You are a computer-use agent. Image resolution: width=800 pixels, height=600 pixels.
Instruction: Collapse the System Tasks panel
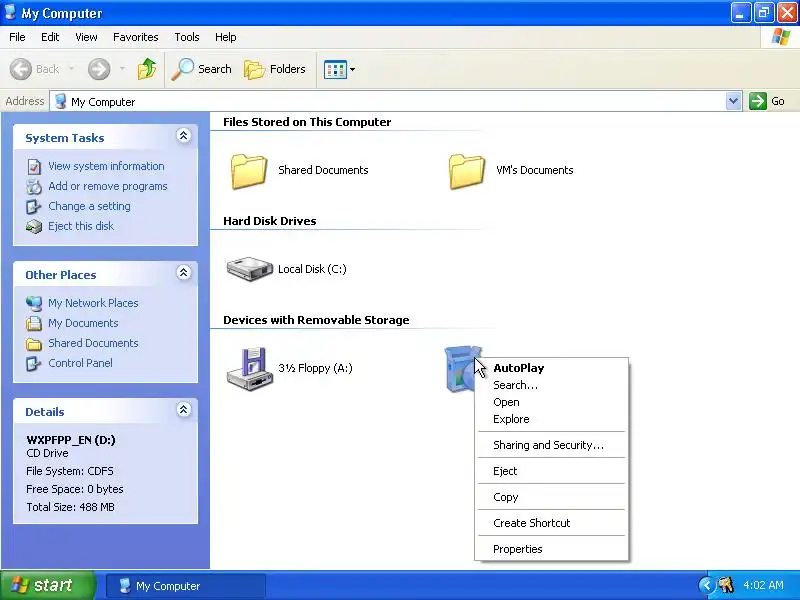coord(184,136)
